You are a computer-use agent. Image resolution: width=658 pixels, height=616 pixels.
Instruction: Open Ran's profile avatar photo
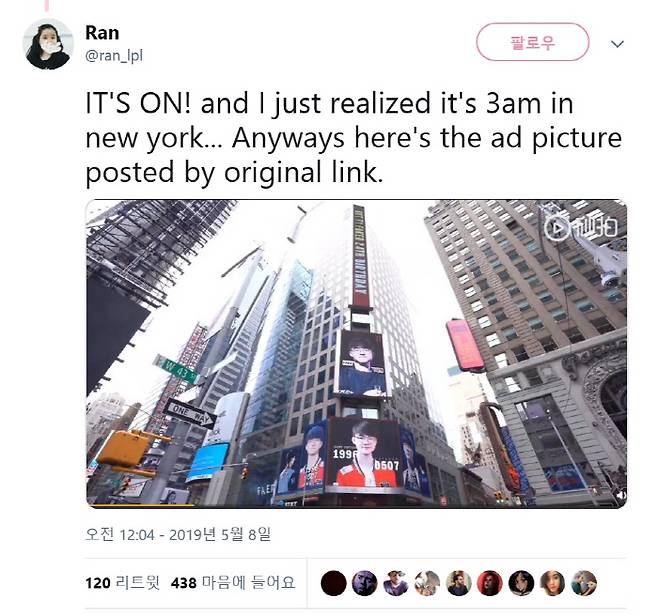pyautogui.click(x=48, y=44)
